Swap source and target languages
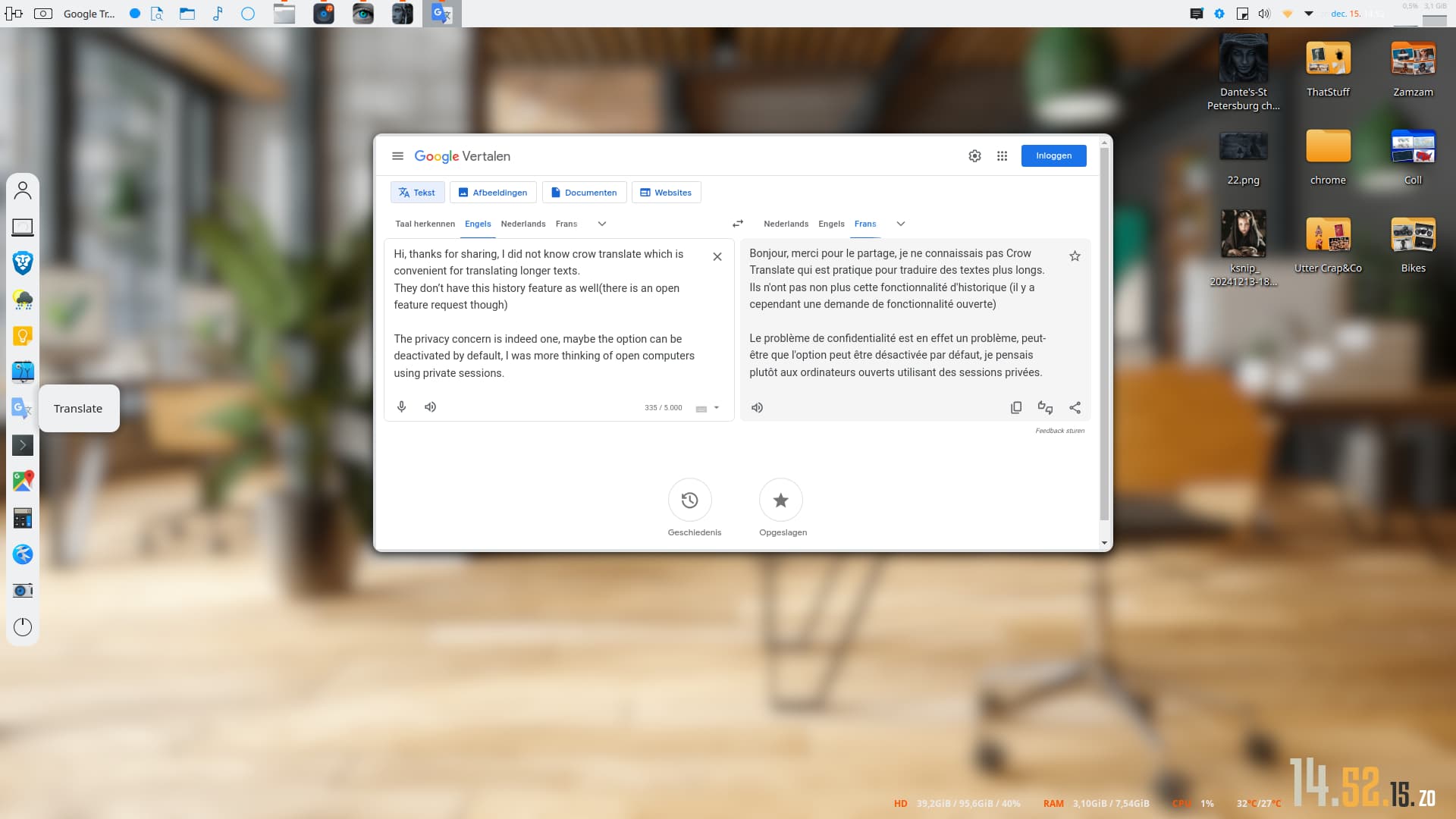 tap(737, 224)
